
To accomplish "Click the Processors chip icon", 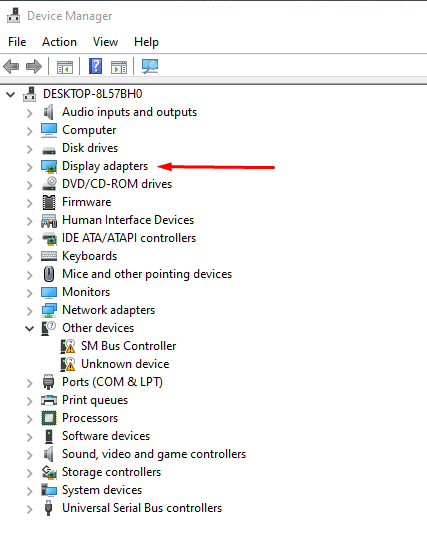I will point(49,418).
